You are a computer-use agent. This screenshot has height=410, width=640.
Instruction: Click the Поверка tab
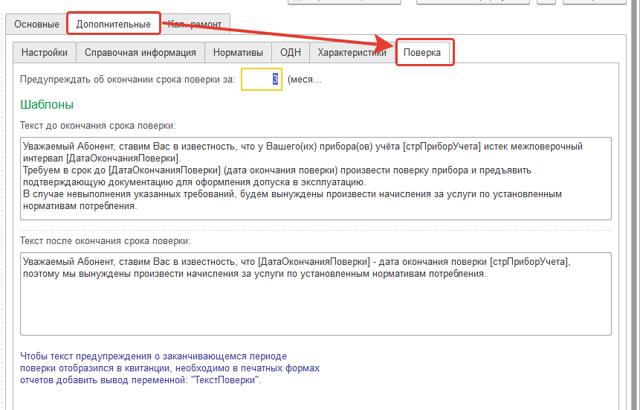coord(425,52)
